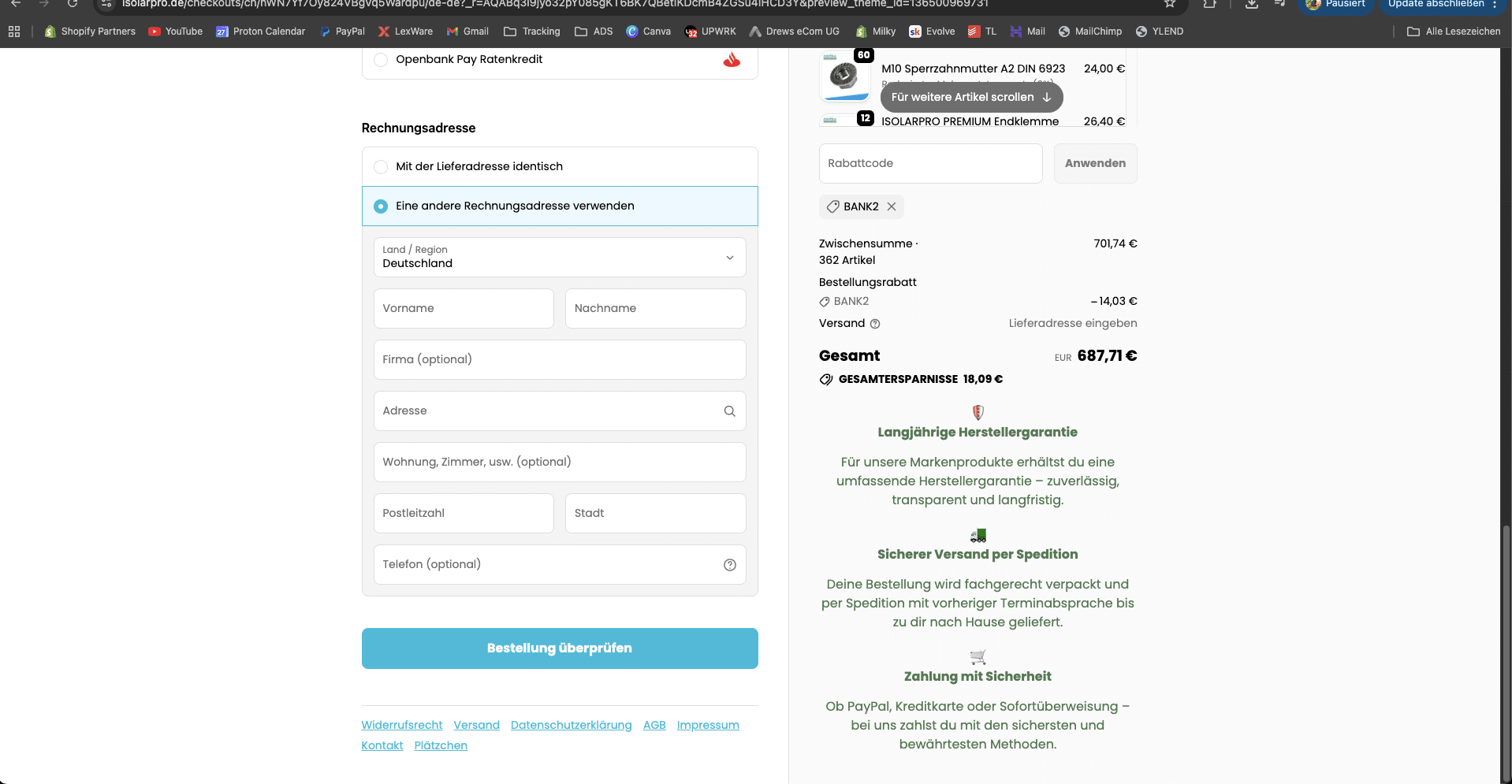Click the info icon beside Versand
The image size is (1512, 784).
pyautogui.click(x=877, y=324)
